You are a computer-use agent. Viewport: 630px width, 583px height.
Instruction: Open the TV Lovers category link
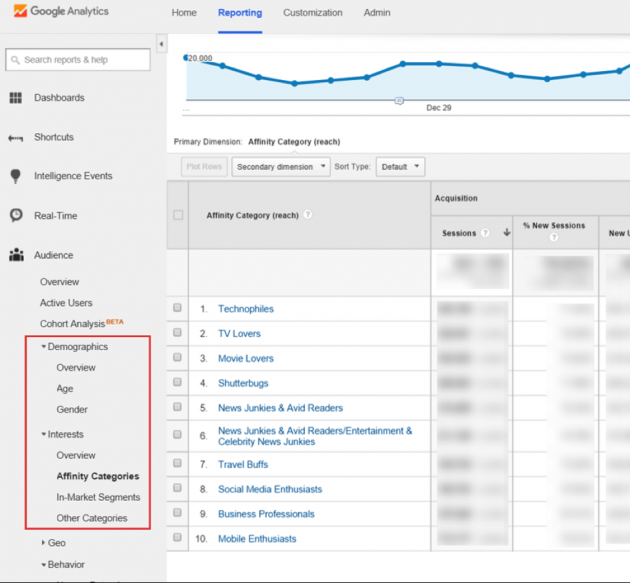click(x=239, y=333)
